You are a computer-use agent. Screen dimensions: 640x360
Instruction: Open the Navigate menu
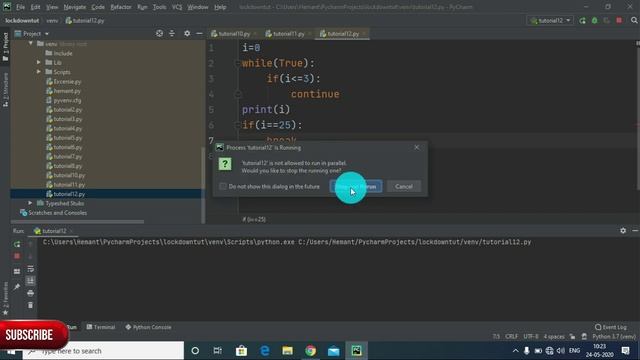(75, 7)
